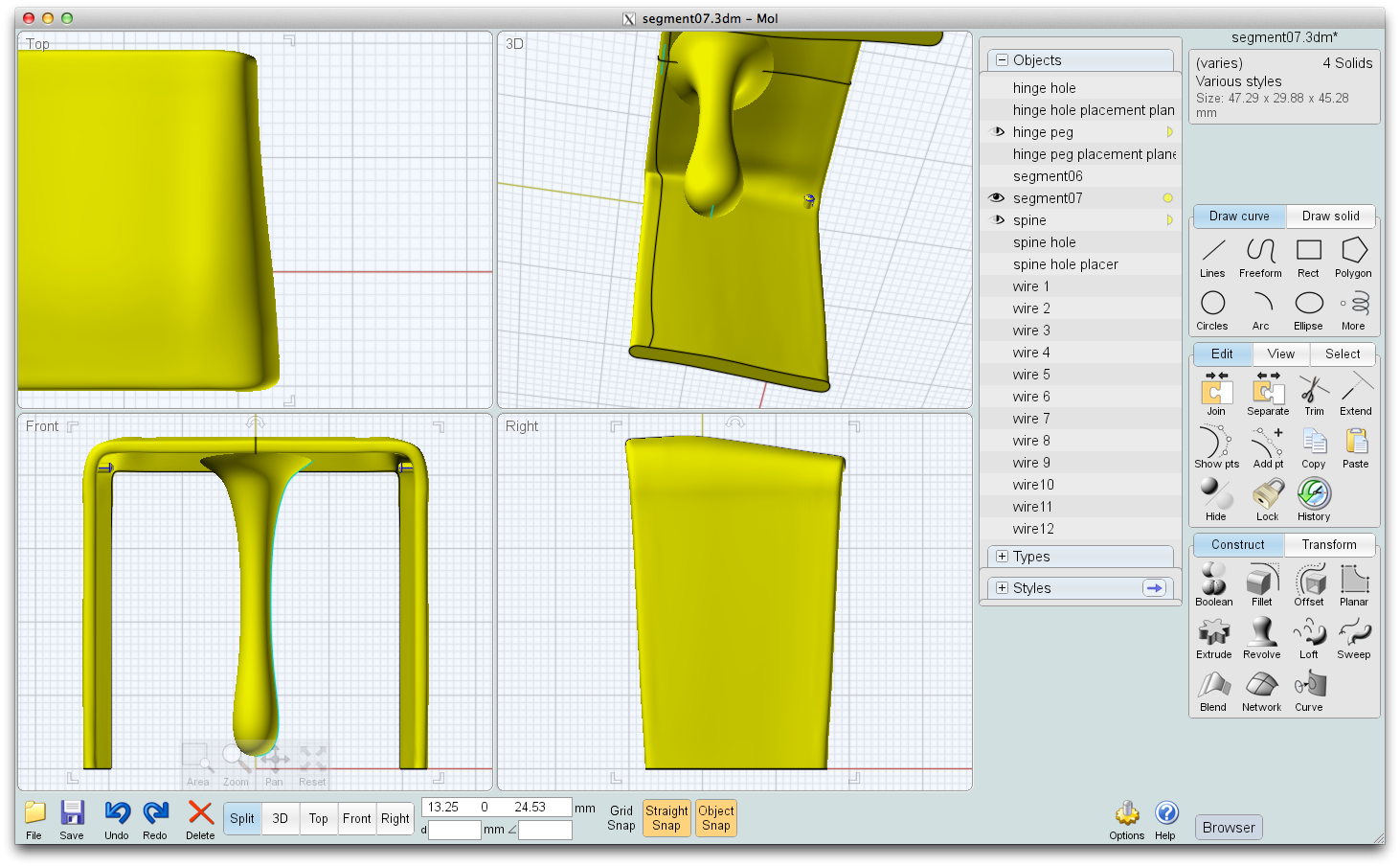Select the wire 5 object row
1400x867 pixels.
pos(1081,375)
